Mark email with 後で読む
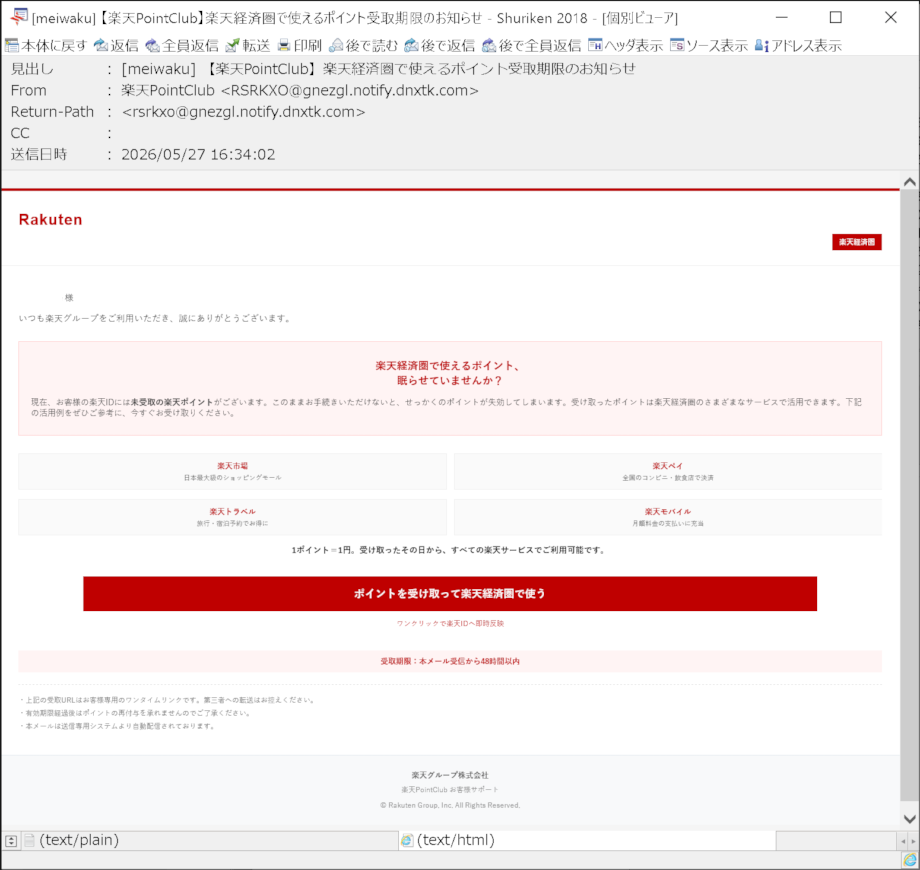The image size is (920, 870). 363,45
